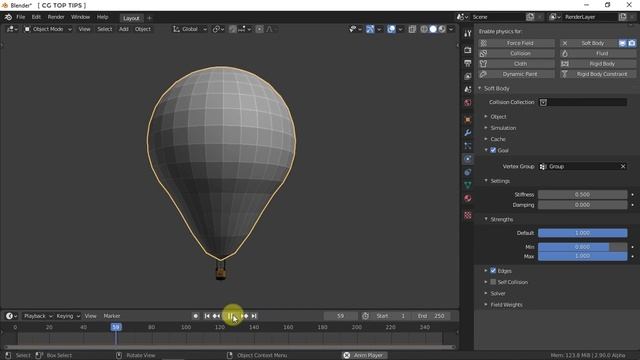
Task: Select wireframe viewport shading mode
Action: pos(424,29)
